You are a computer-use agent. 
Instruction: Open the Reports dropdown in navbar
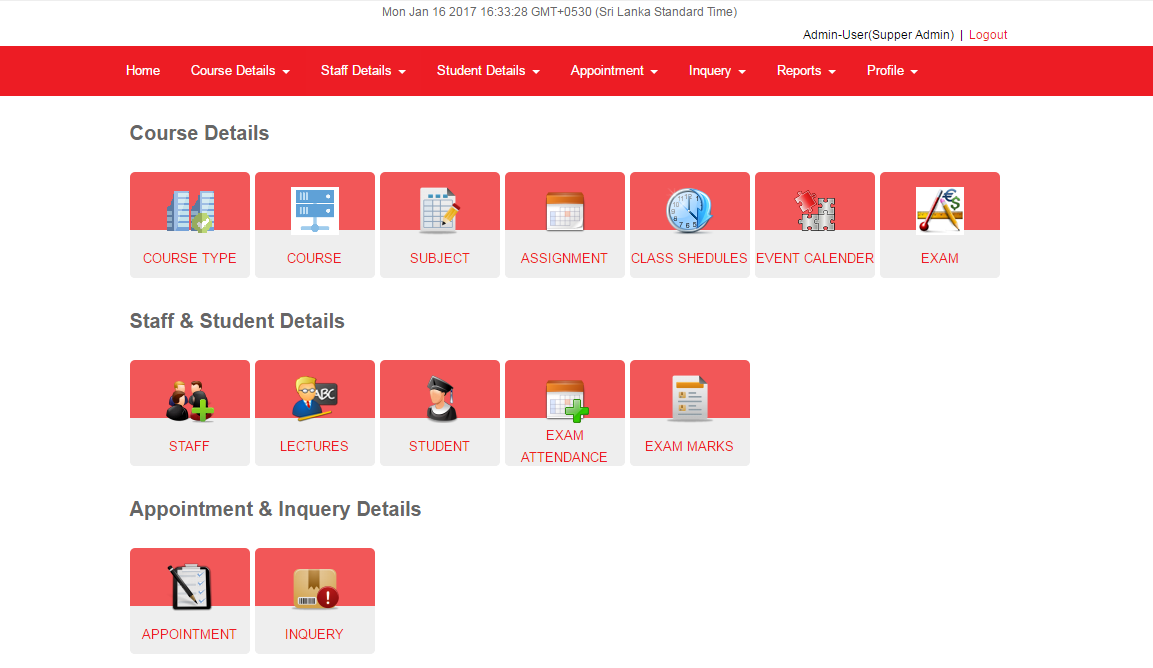pyautogui.click(x=806, y=71)
